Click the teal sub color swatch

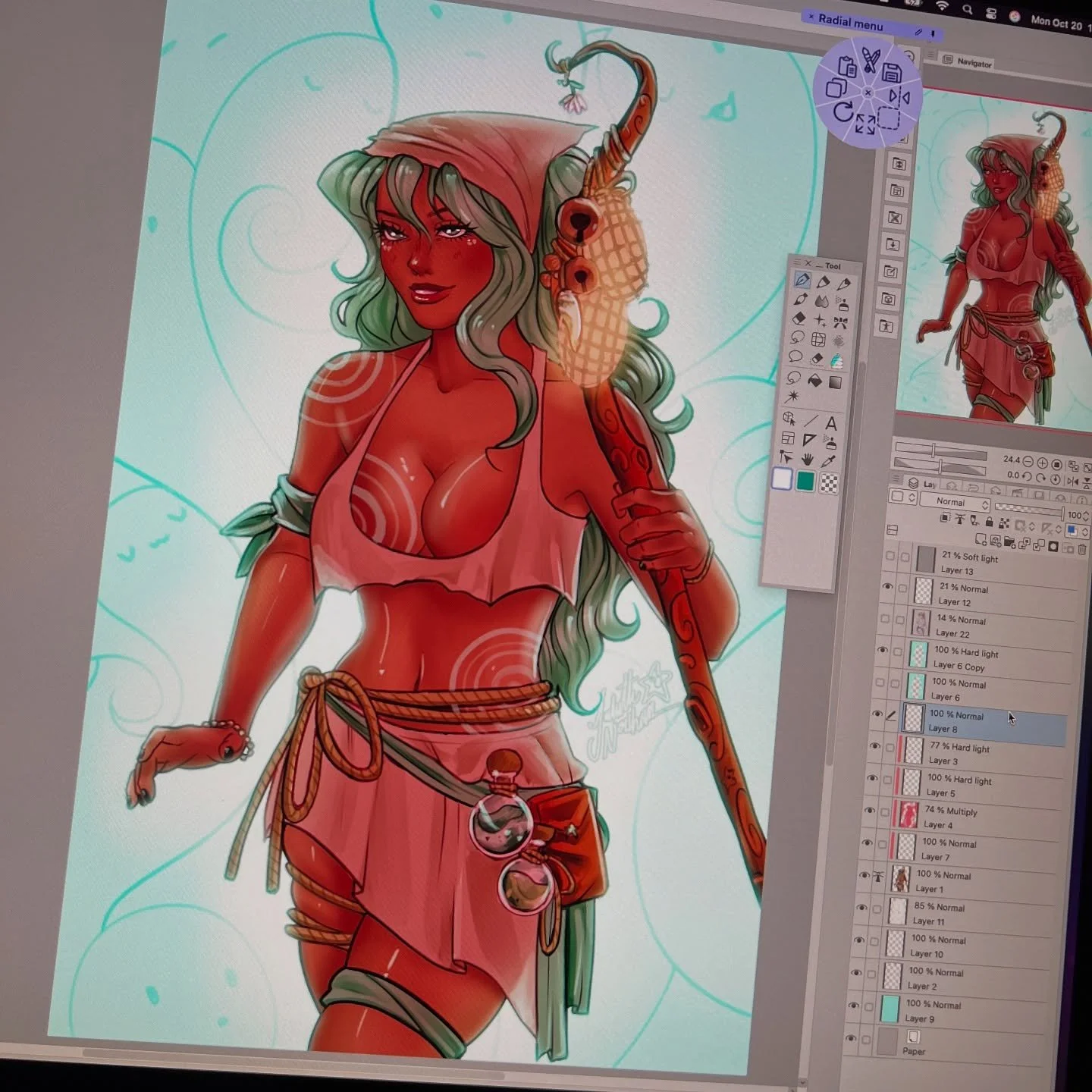tap(805, 481)
